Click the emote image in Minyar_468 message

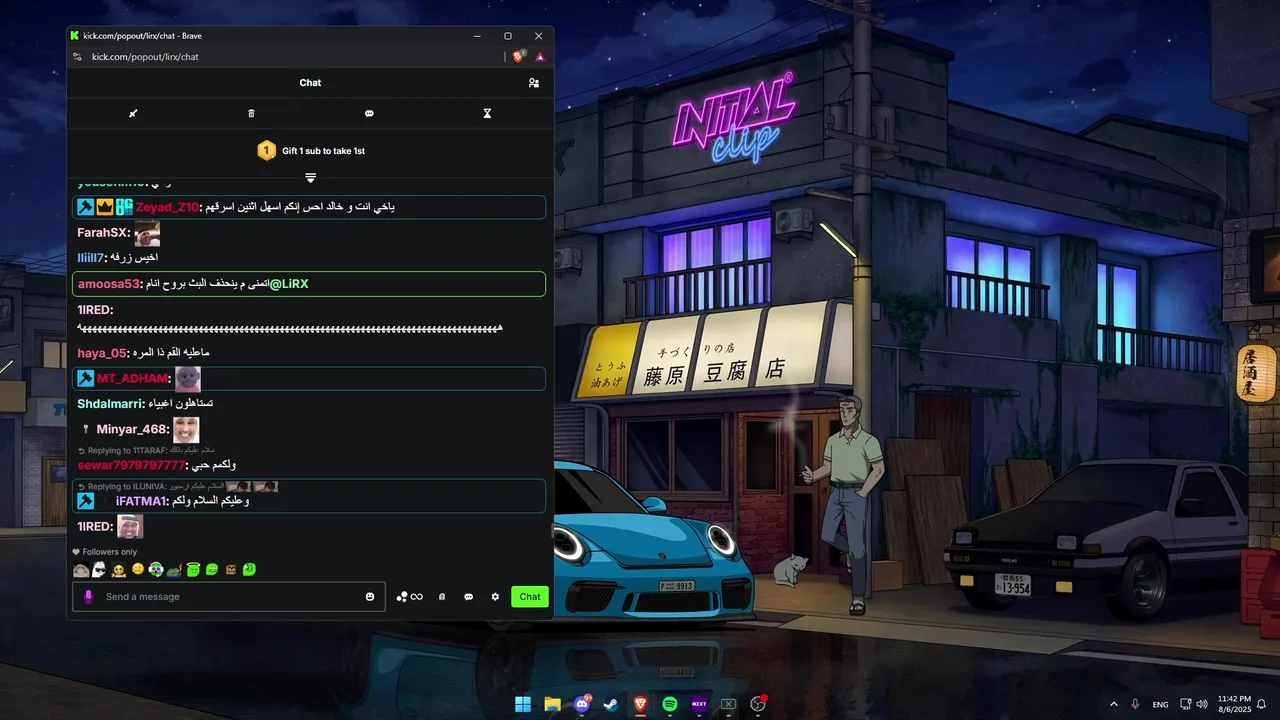click(x=186, y=430)
